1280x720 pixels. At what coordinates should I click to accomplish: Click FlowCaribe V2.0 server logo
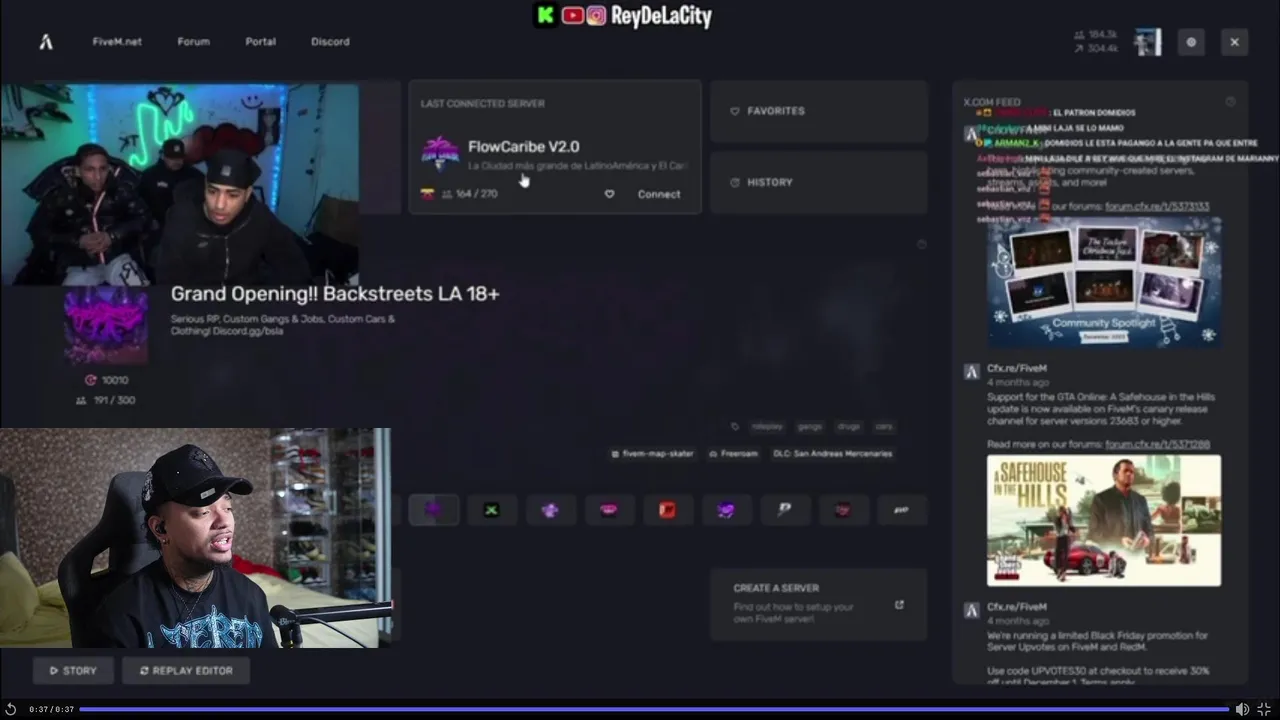(440, 155)
